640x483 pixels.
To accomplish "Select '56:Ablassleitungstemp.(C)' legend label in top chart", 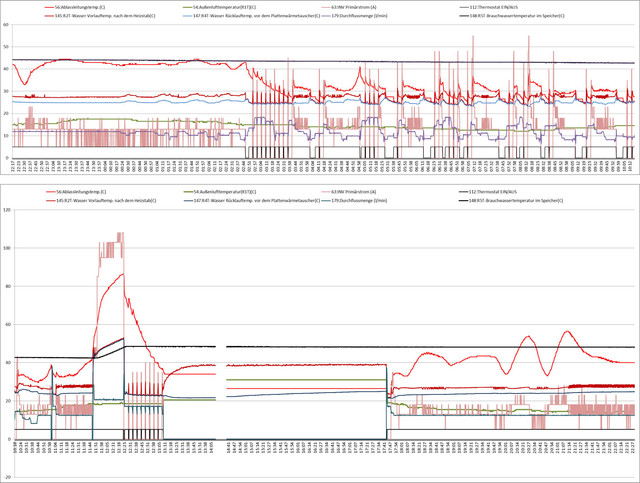I will [x=80, y=7].
